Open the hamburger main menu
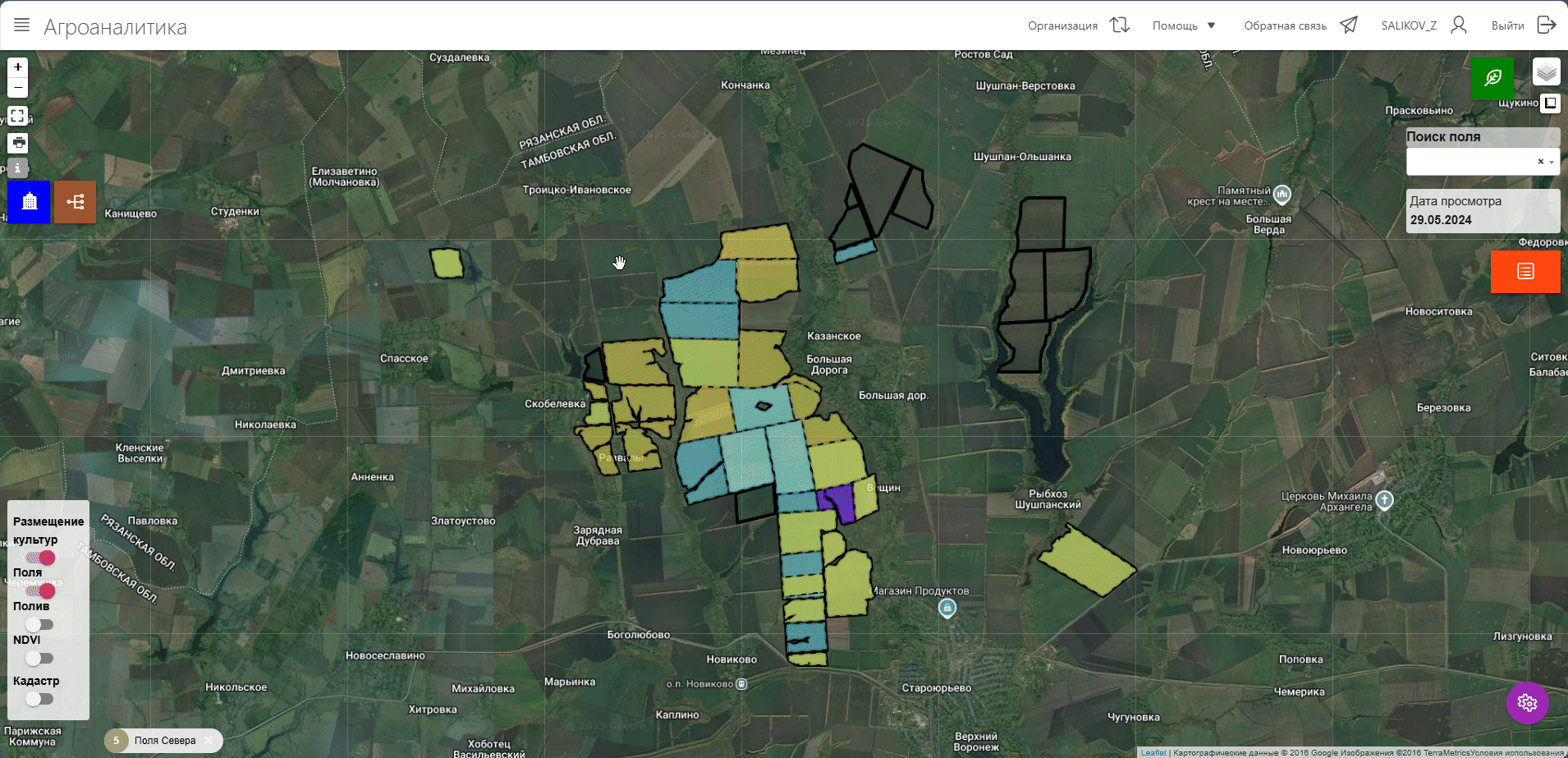 pyautogui.click(x=22, y=25)
